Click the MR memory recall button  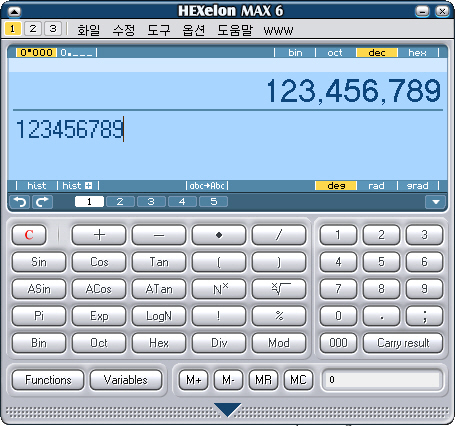pyautogui.click(x=263, y=380)
